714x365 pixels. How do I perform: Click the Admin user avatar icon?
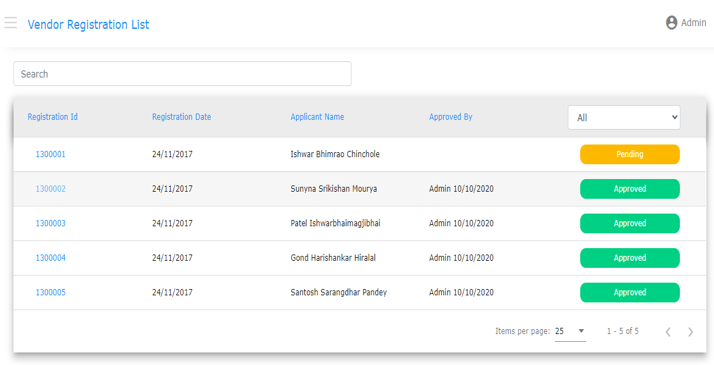[671, 23]
